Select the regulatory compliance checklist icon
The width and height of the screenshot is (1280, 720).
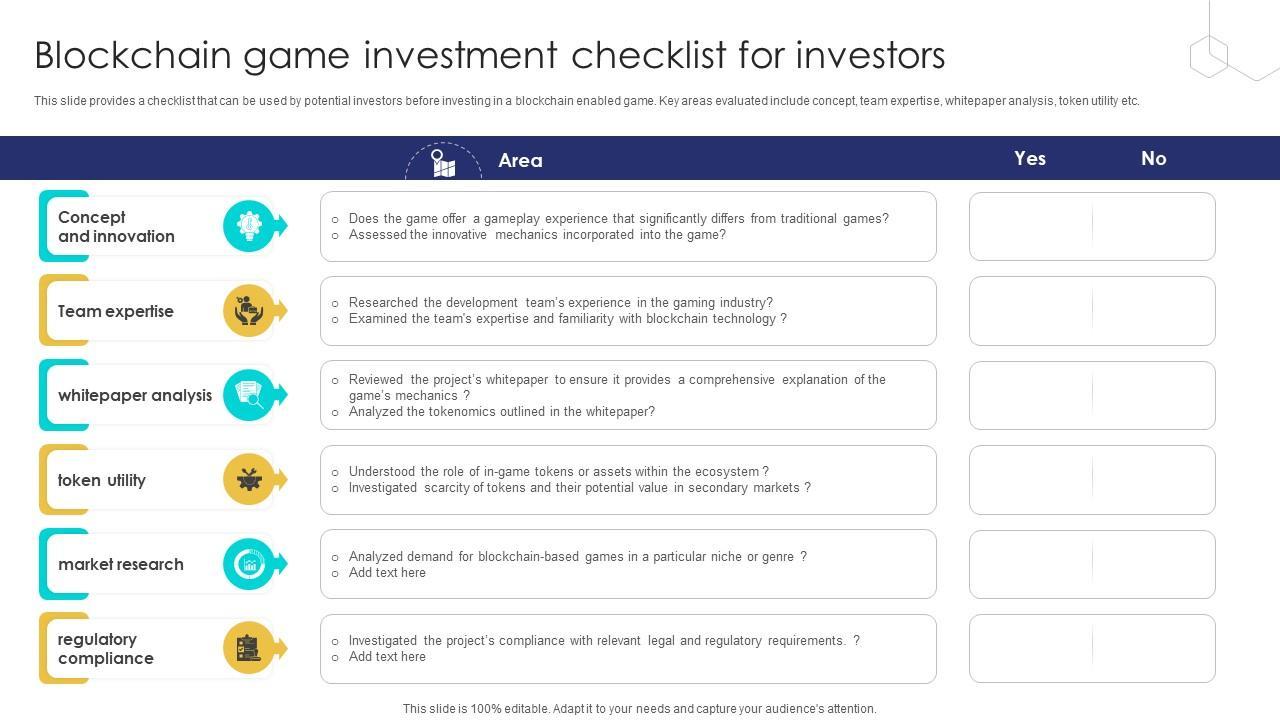pos(249,648)
